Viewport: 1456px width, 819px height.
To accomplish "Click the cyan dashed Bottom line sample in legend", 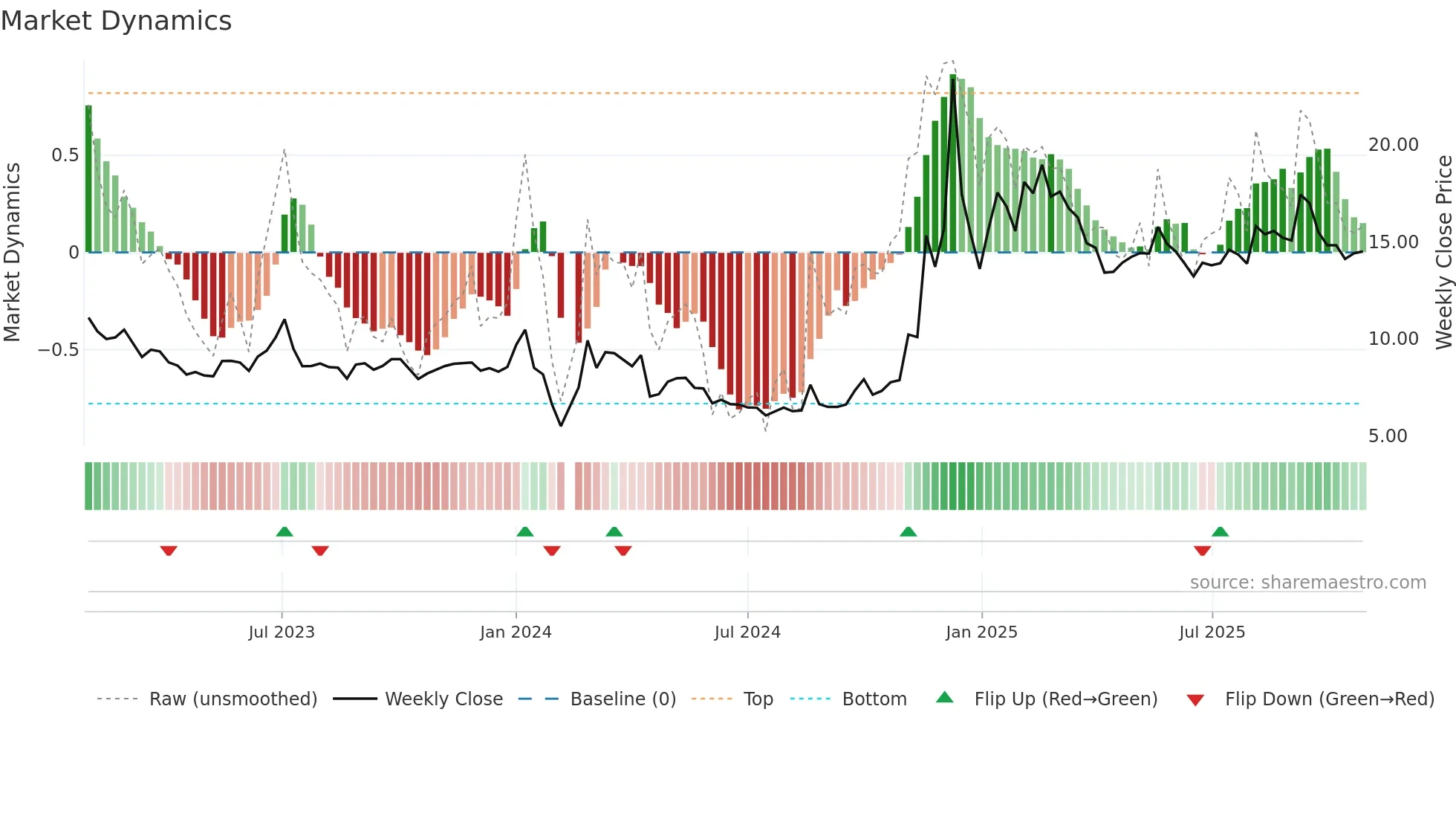I will (810, 699).
